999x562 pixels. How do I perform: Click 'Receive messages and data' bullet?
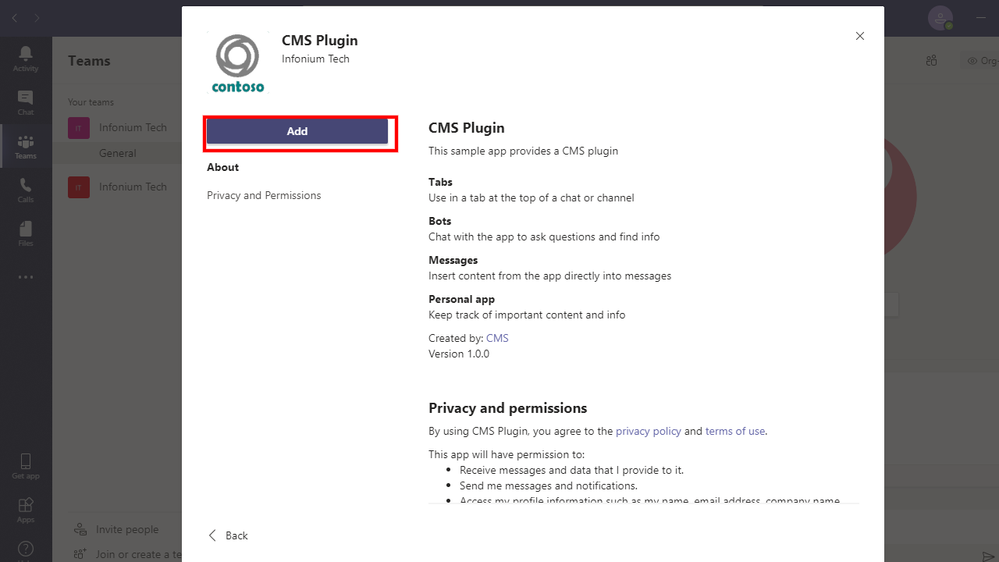point(571,470)
